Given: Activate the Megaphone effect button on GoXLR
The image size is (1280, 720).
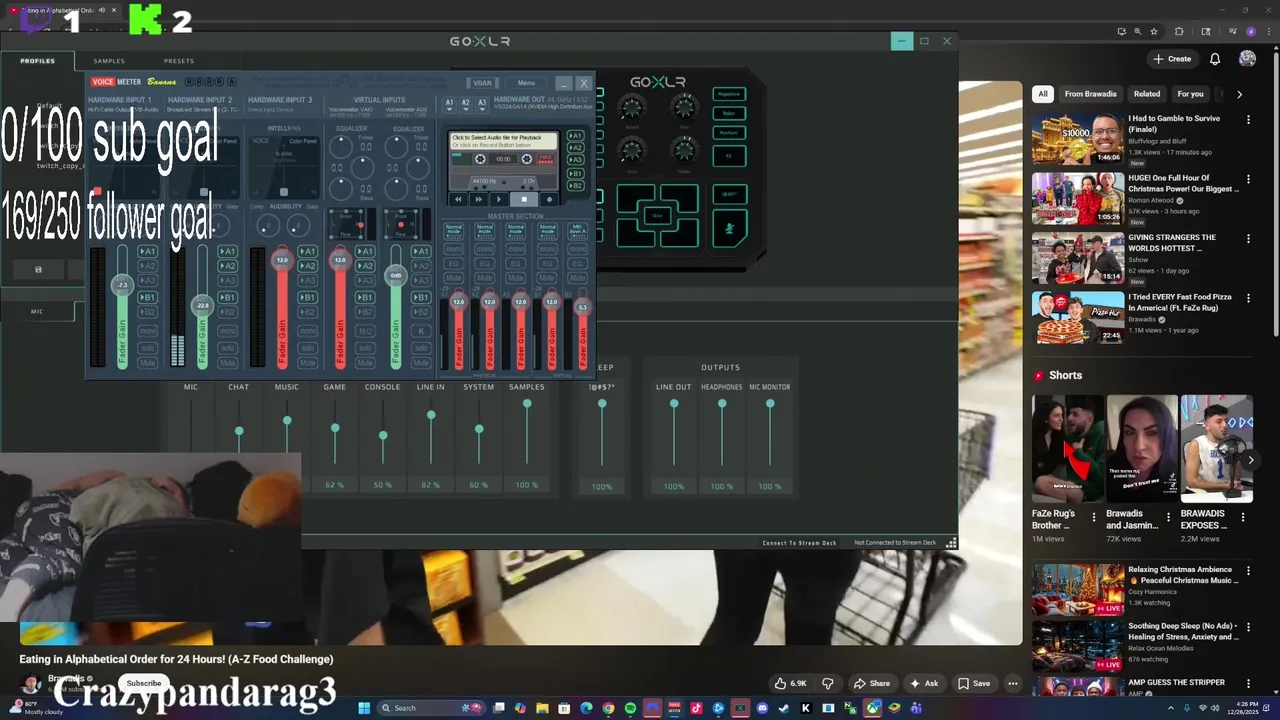Looking at the screenshot, I should [729, 94].
